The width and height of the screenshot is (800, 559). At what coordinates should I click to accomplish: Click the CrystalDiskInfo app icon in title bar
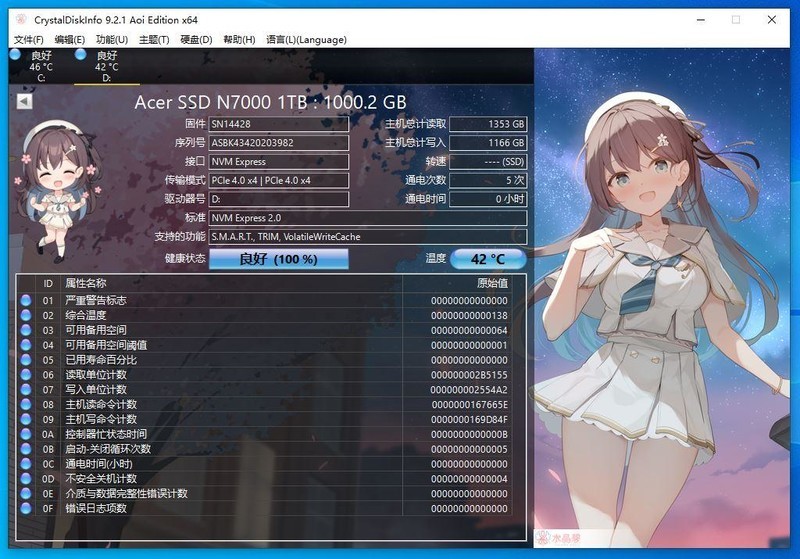pyautogui.click(x=21, y=20)
